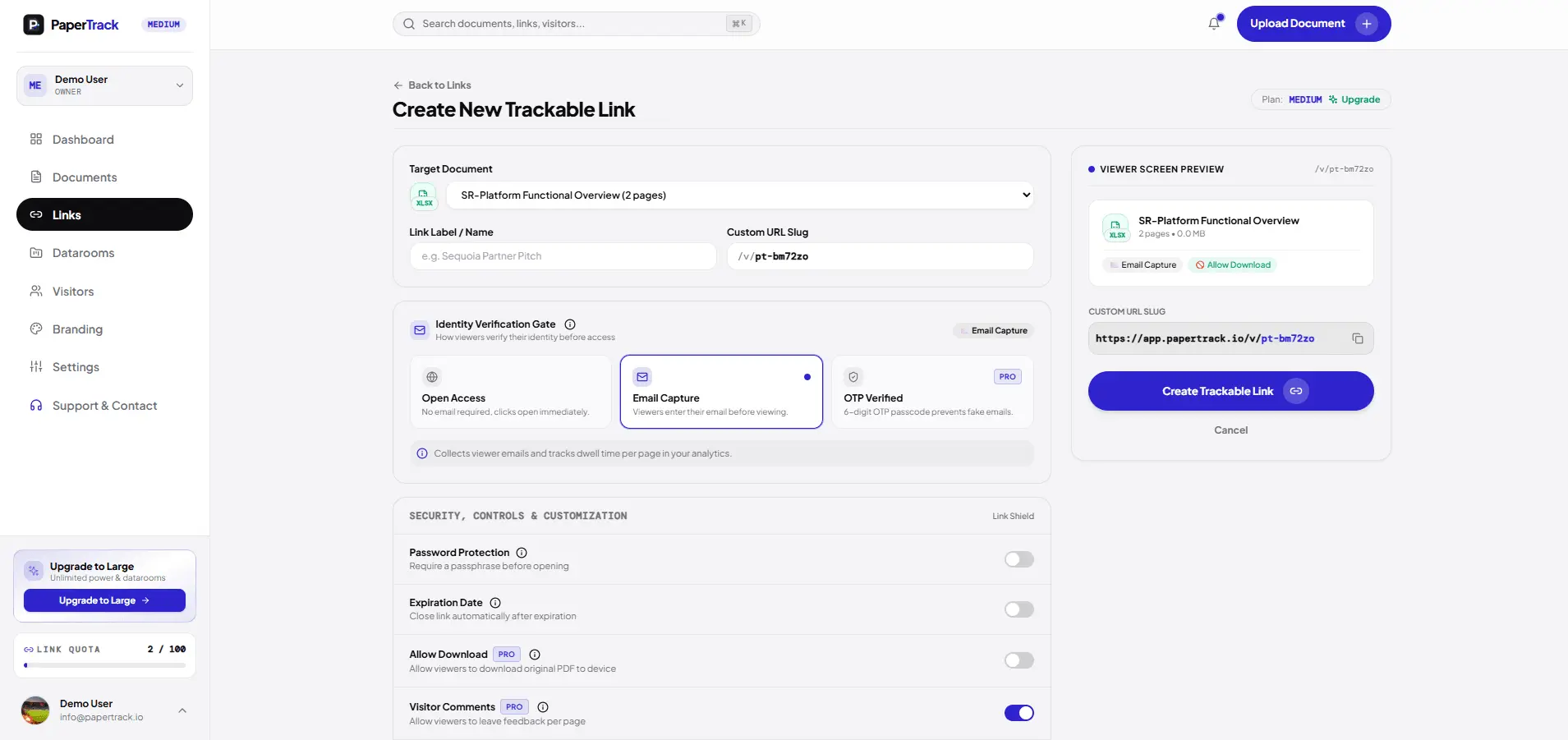
Task: Open Visitors in the sidebar
Action: [x=104, y=292]
